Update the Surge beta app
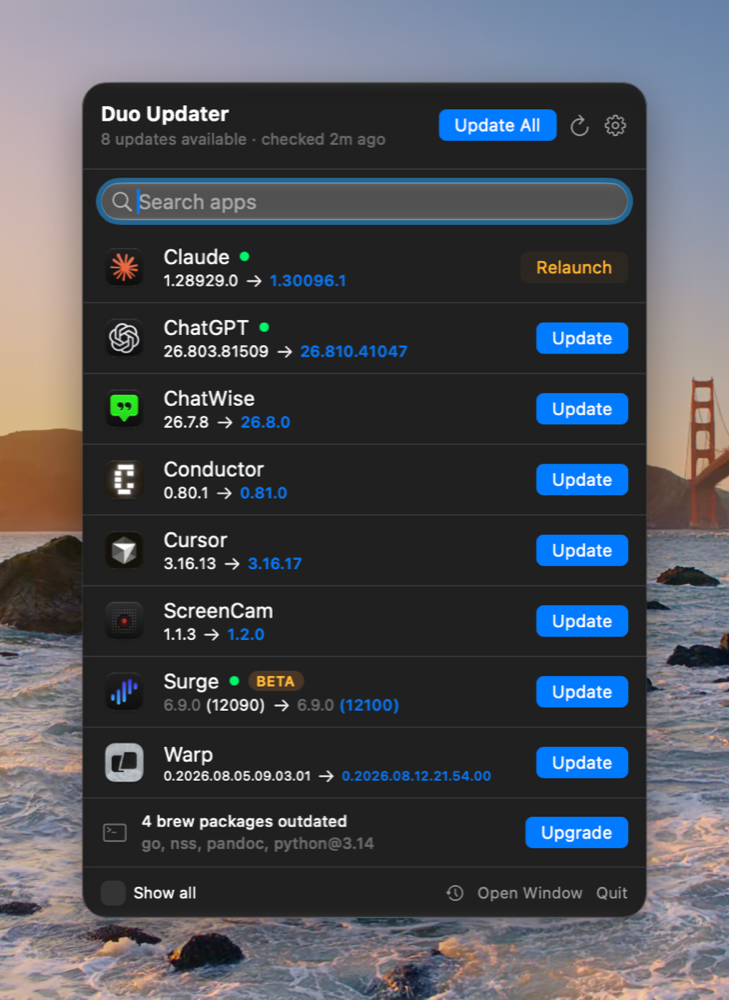This screenshot has height=1000, width=729. (582, 692)
